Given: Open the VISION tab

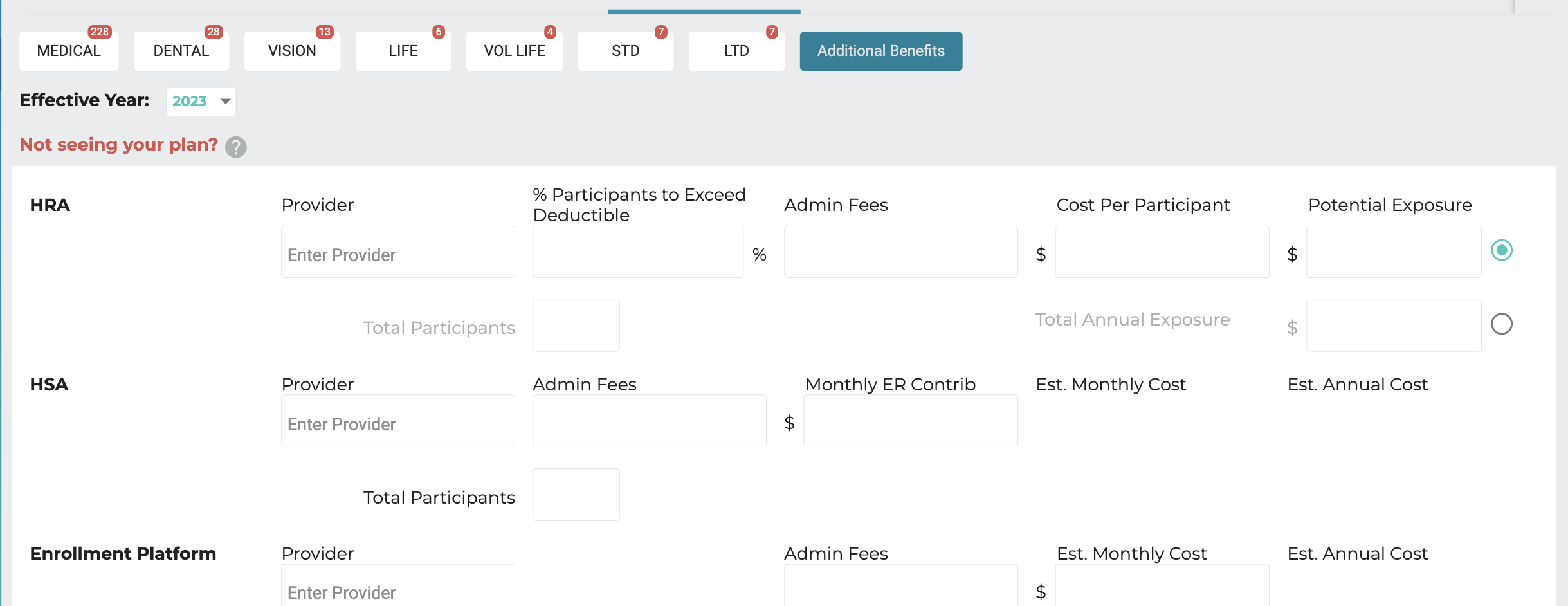Looking at the screenshot, I should point(292,51).
